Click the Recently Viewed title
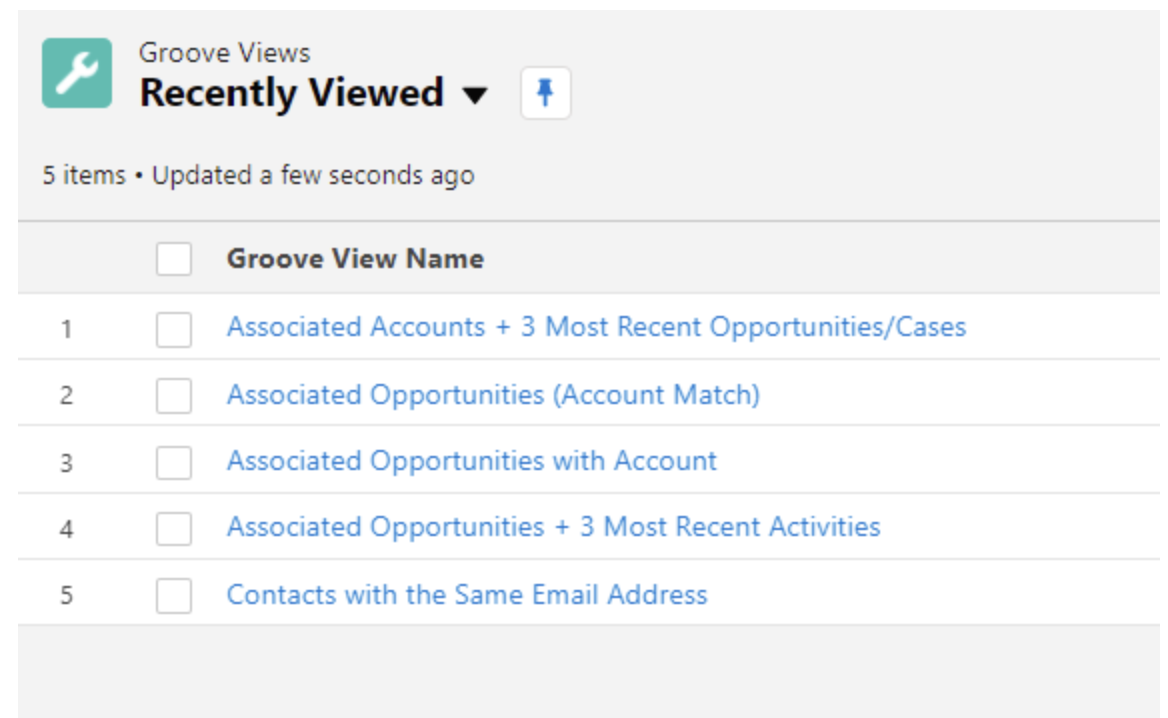 coord(291,93)
